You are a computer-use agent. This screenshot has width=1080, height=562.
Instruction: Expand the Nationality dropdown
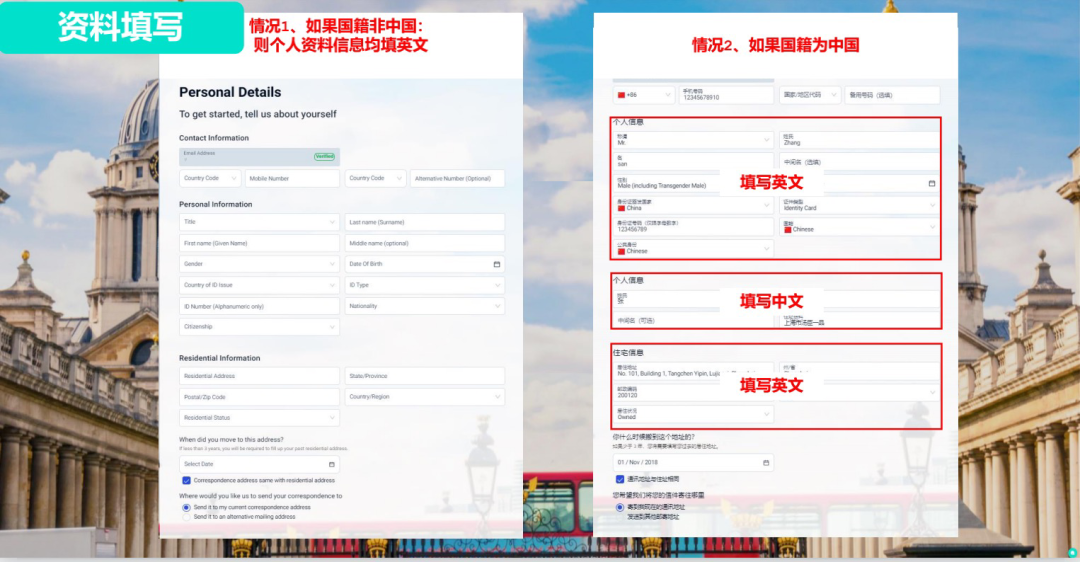coord(424,306)
